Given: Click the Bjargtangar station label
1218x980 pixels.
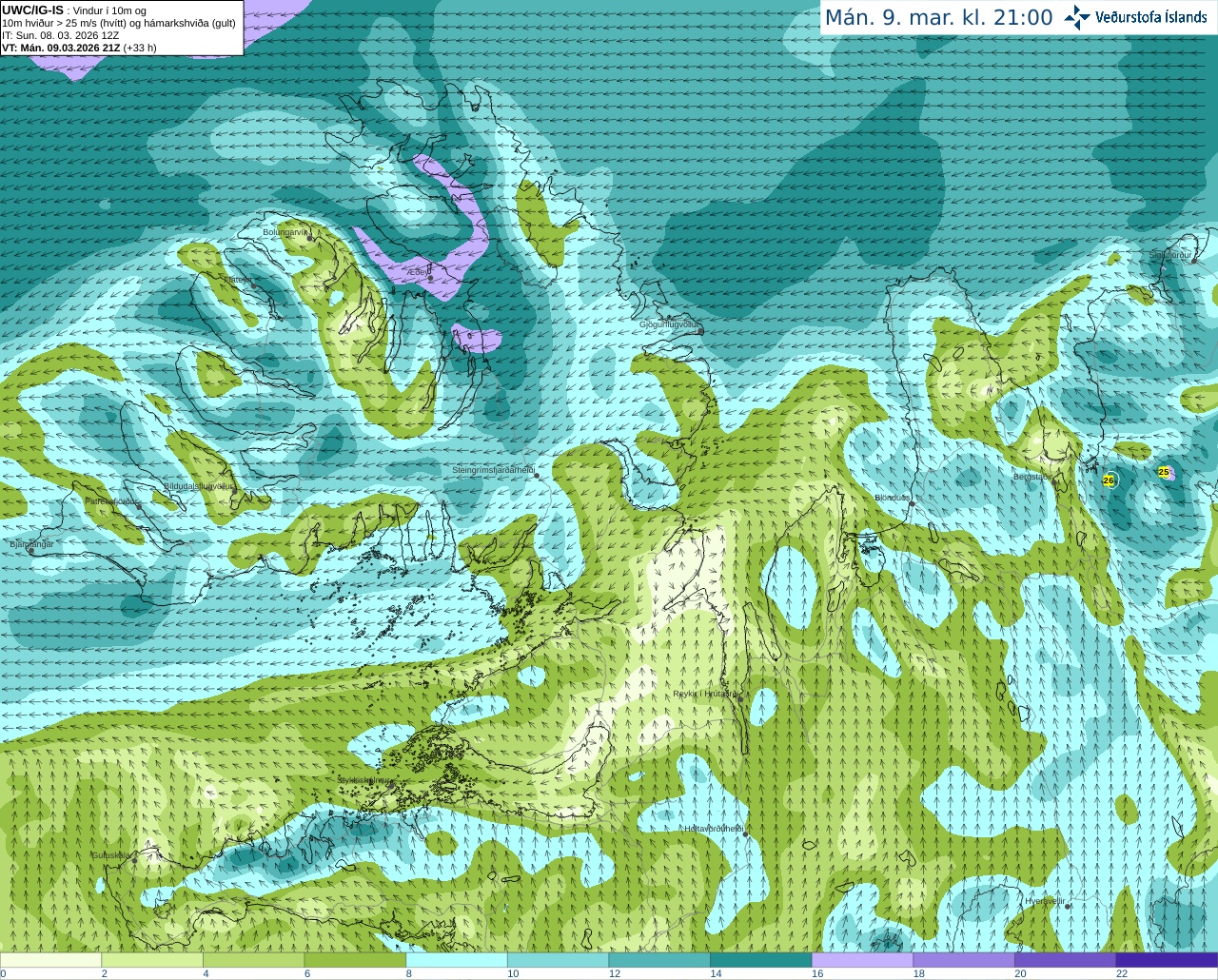Looking at the screenshot, I should 31,544.
